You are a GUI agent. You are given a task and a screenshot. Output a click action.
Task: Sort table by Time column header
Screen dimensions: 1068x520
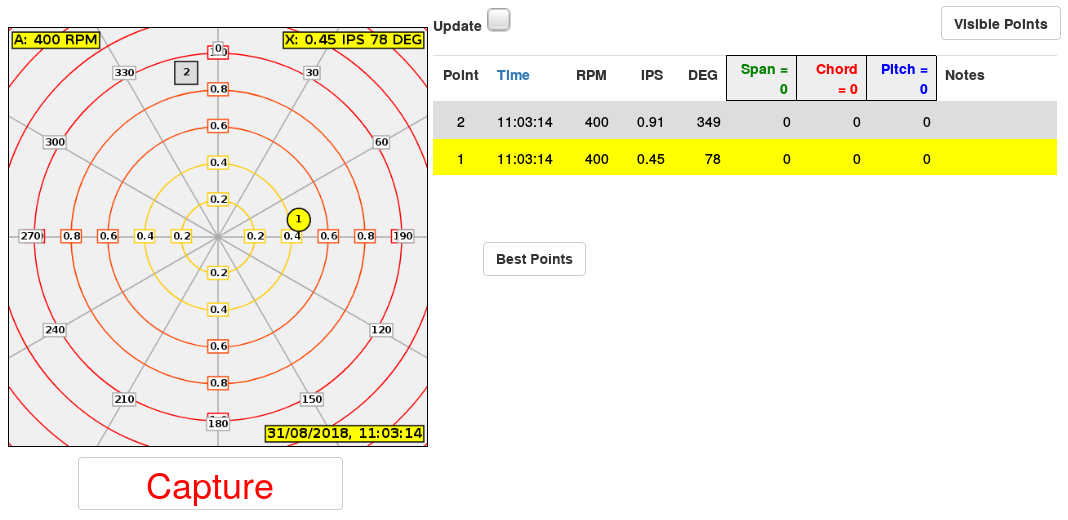(x=513, y=75)
